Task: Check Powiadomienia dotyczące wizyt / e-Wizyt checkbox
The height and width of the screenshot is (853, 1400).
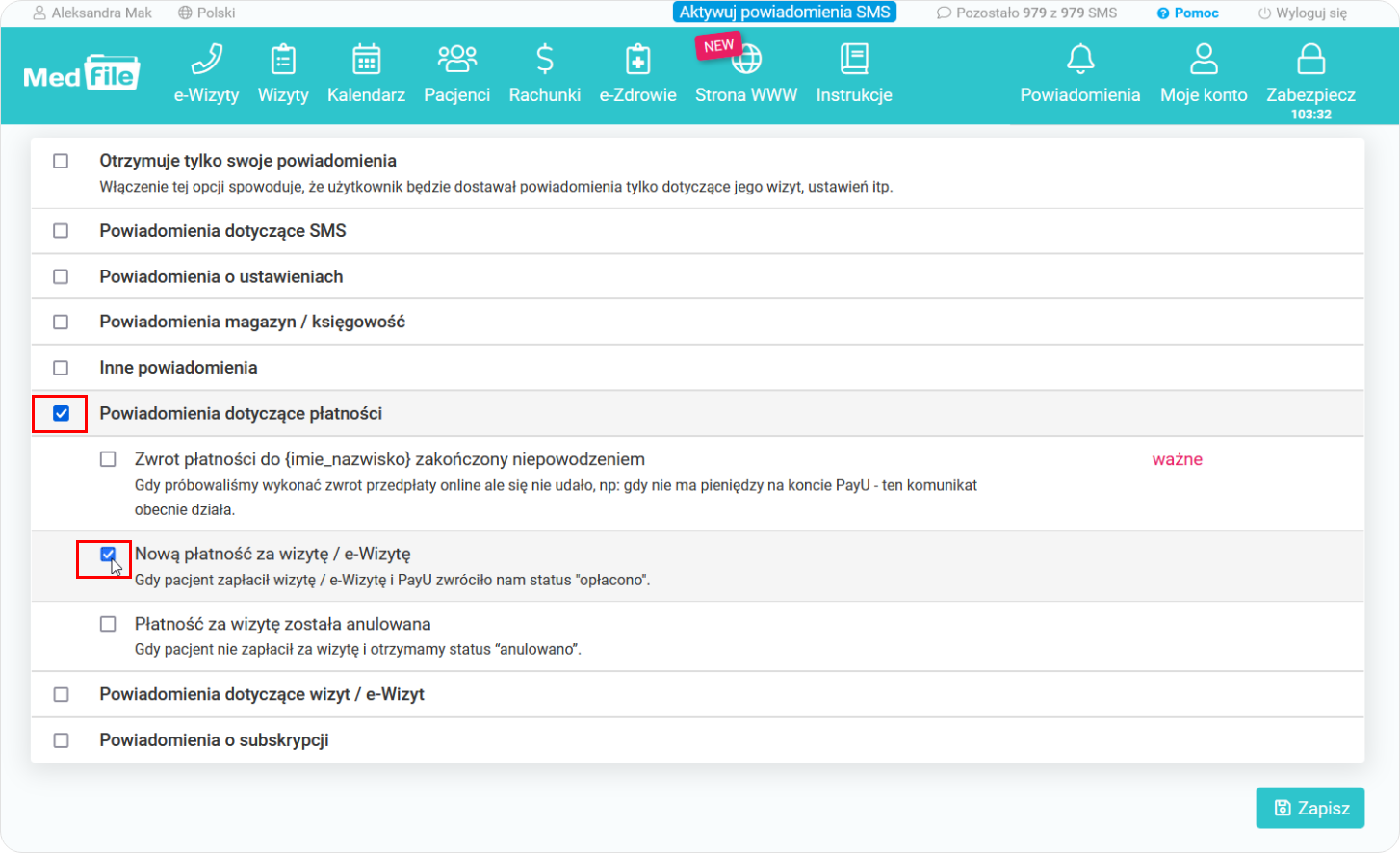Action: click(61, 694)
